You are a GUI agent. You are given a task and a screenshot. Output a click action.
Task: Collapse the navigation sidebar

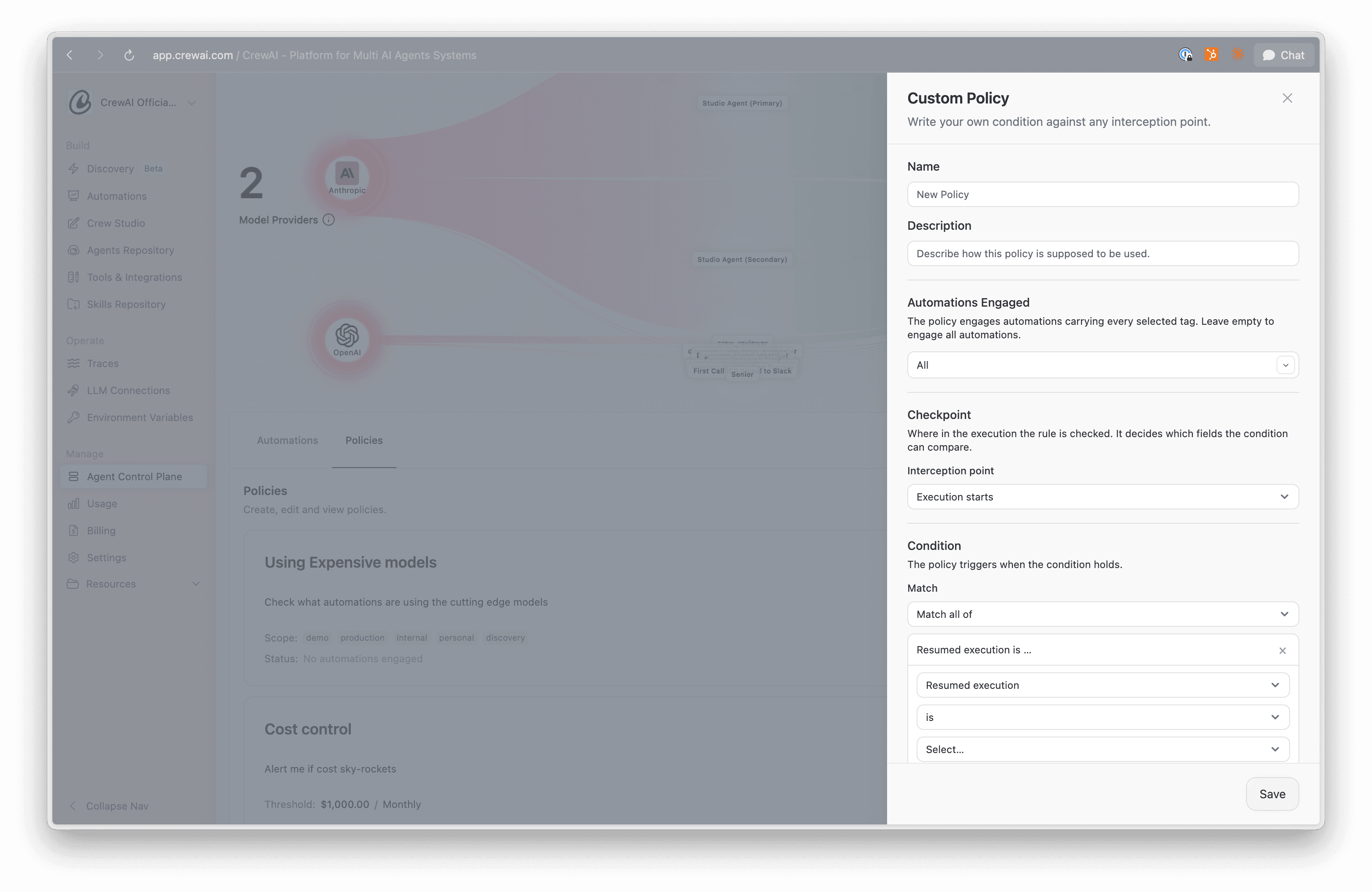pyautogui.click(x=109, y=806)
